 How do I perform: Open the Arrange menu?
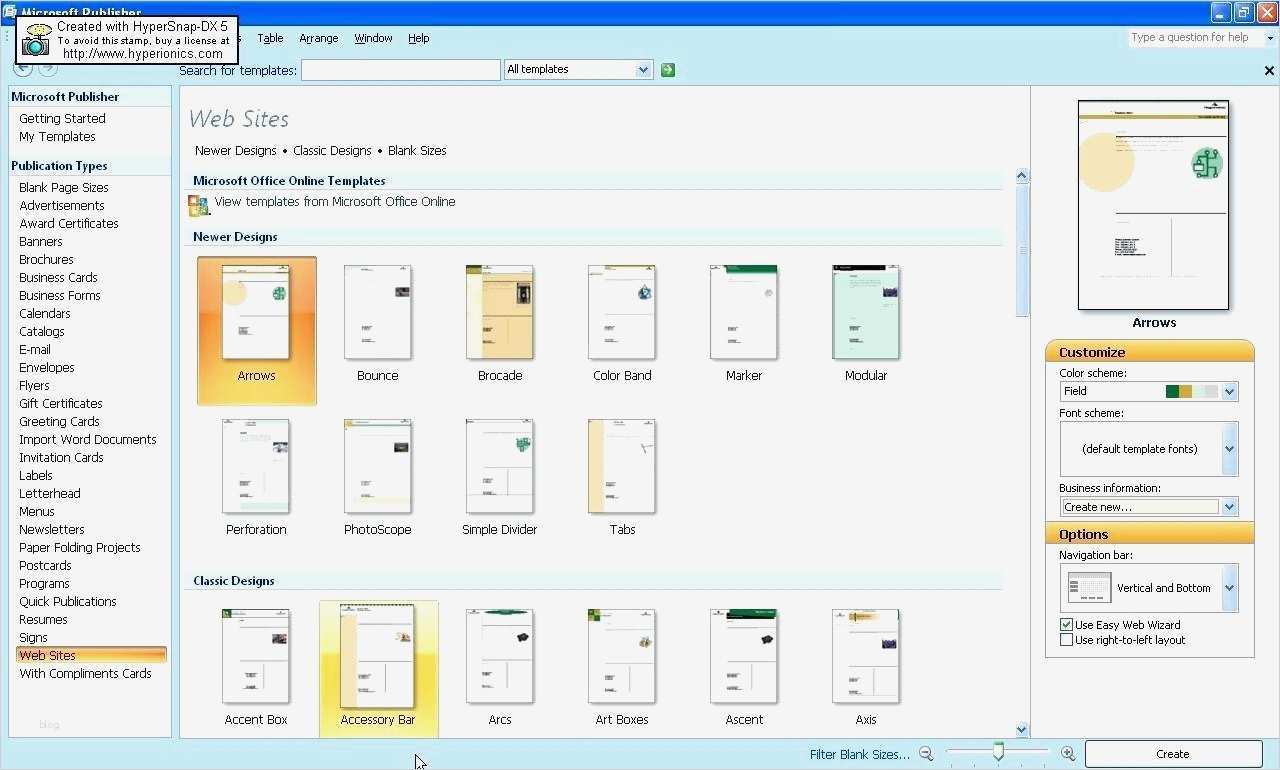[x=319, y=38]
